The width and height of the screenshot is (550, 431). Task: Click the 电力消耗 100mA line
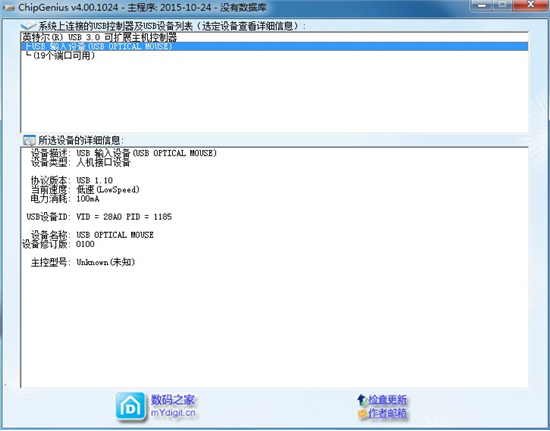[x=65, y=199]
